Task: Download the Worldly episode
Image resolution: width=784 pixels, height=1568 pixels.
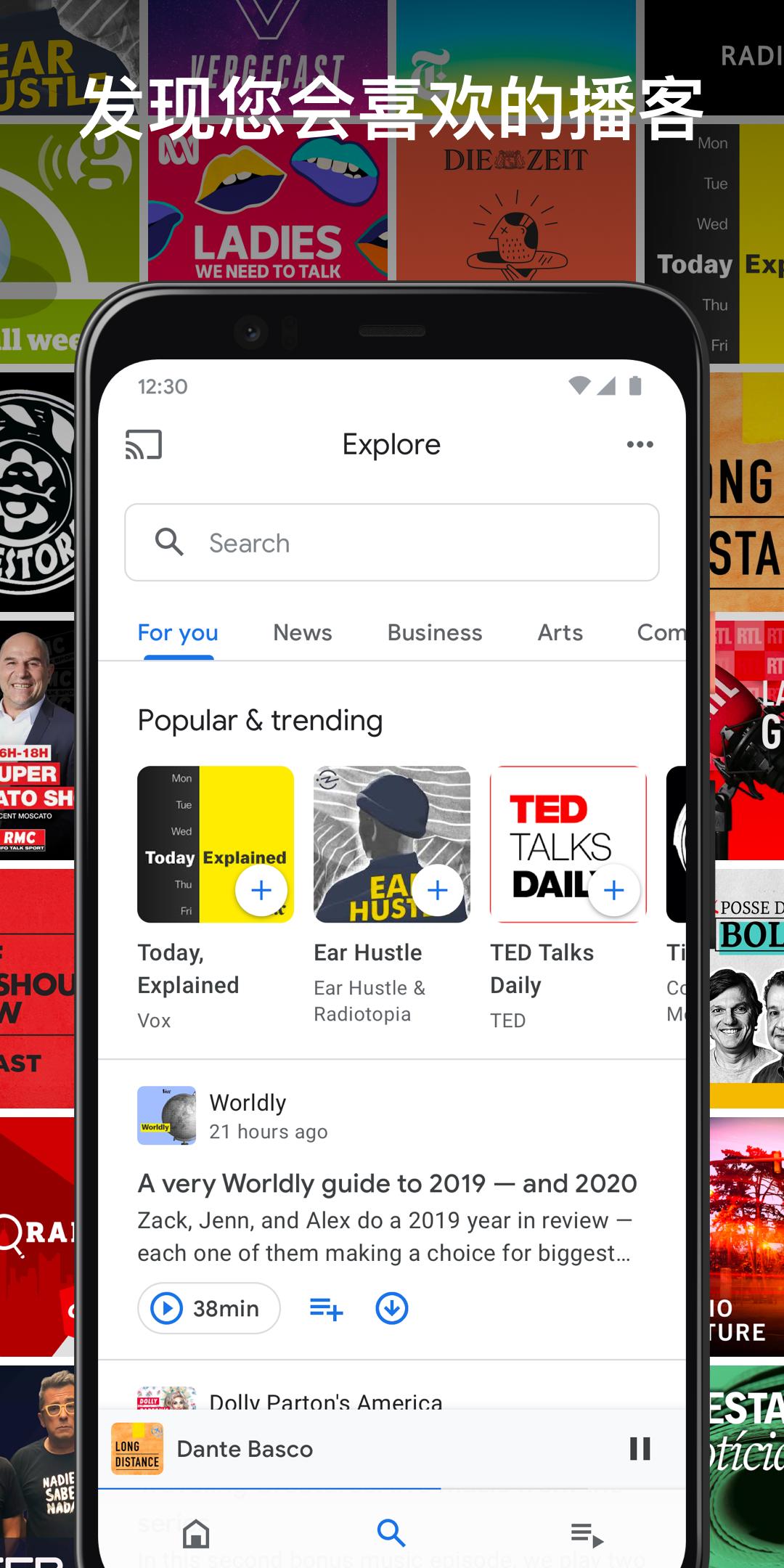Action: coord(392,1308)
